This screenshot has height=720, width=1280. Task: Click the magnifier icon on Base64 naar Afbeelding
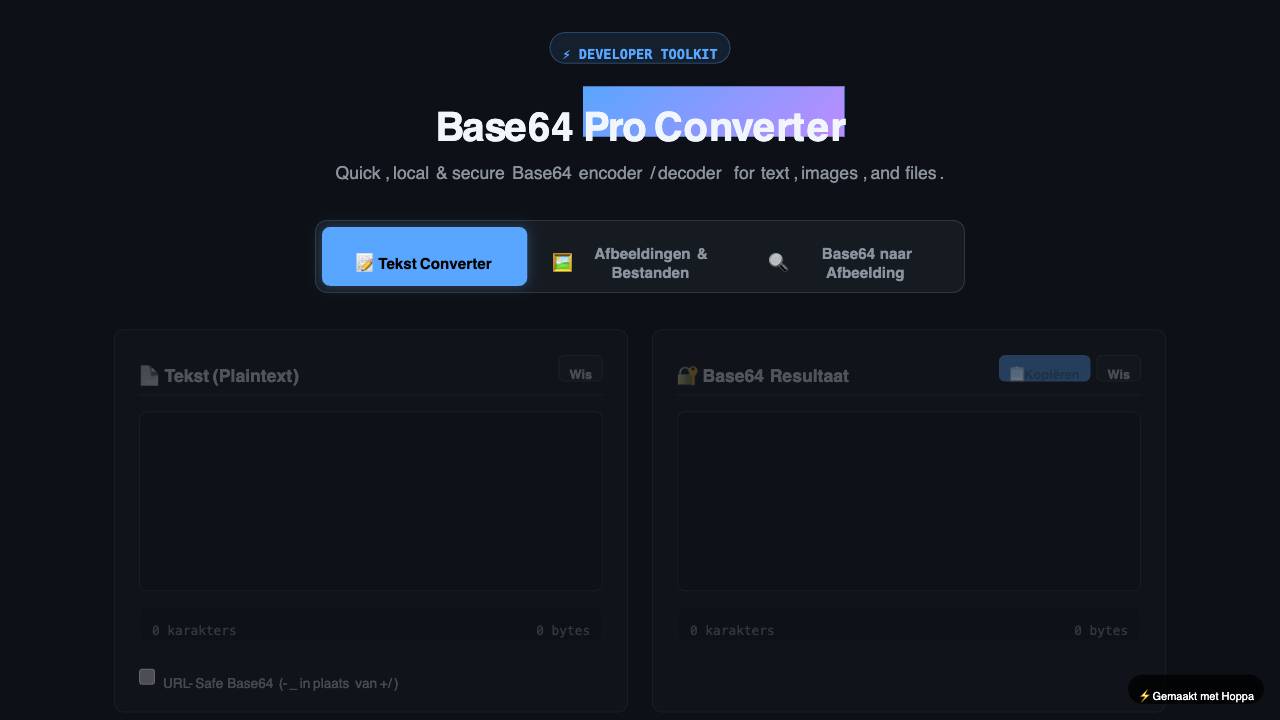(x=778, y=262)
